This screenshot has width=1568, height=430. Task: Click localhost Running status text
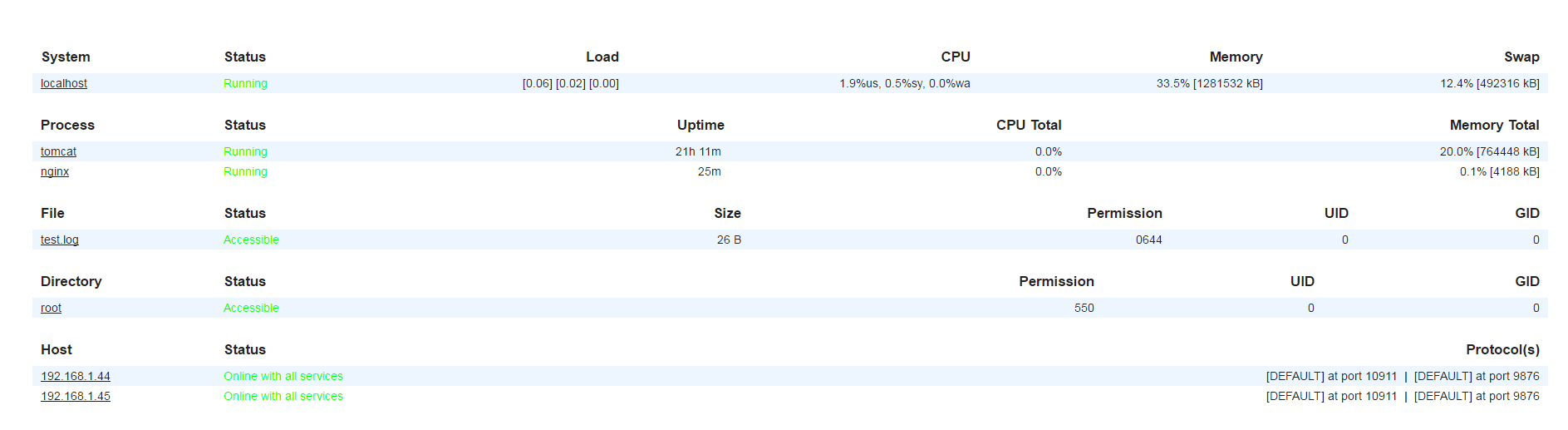click(245, 83)
